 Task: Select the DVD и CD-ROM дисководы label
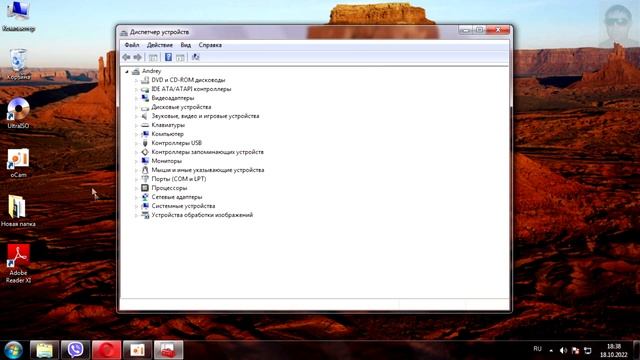(188, 80)
